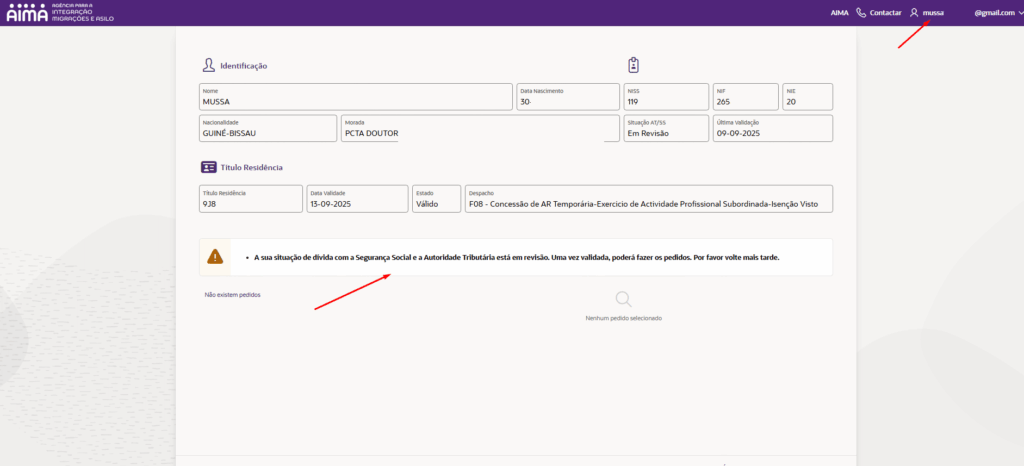Click the Última Validação field 09-09-2025
This screenshot has height=466, width=1024.
point(772,128)
